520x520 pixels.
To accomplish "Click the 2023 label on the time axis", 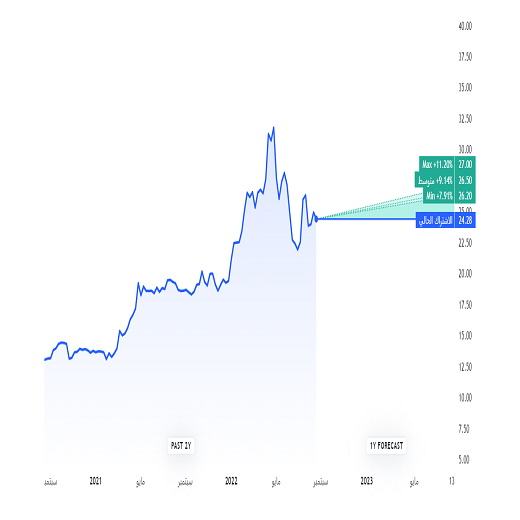I will click(x=367, y=481).
